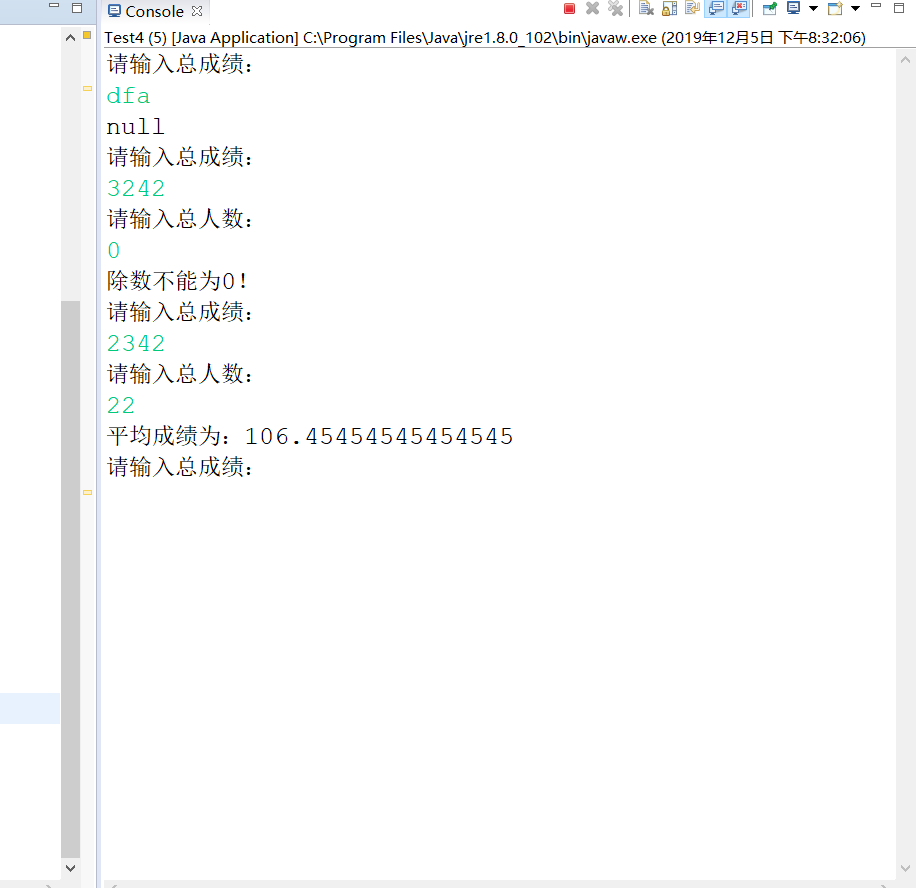919x888 pixels.
Task: Open the Display Selected Console dropdown
Action: click(x=814, y=8)
